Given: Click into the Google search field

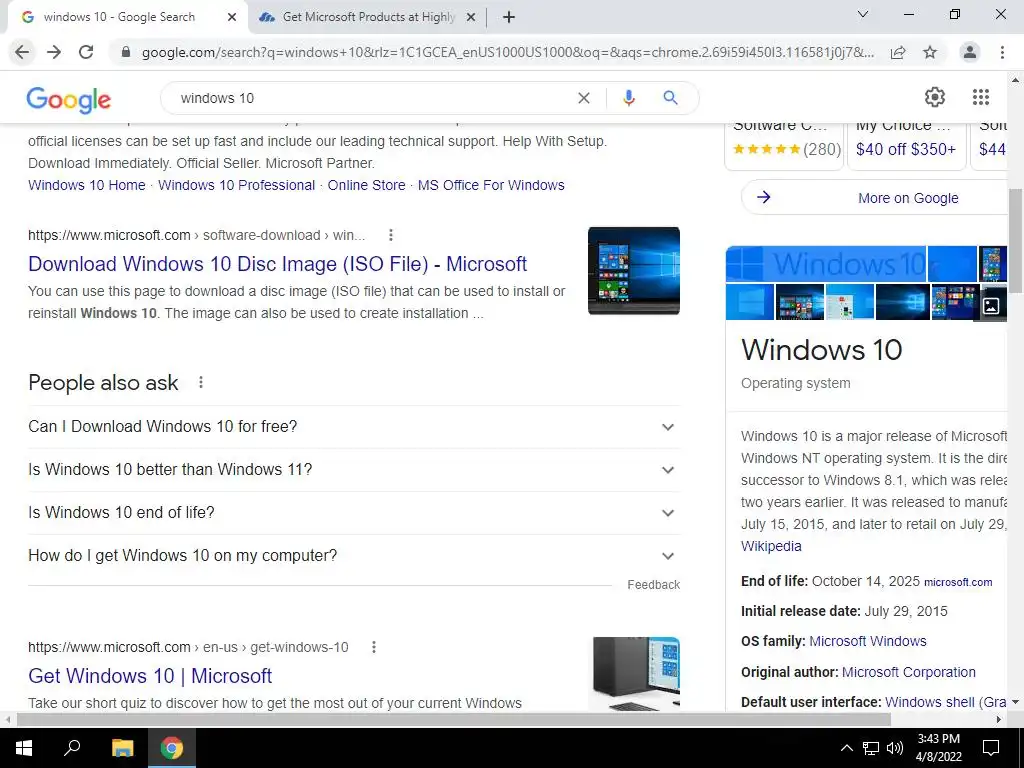Looking at the screenshot, I should (x=372, y=98).
